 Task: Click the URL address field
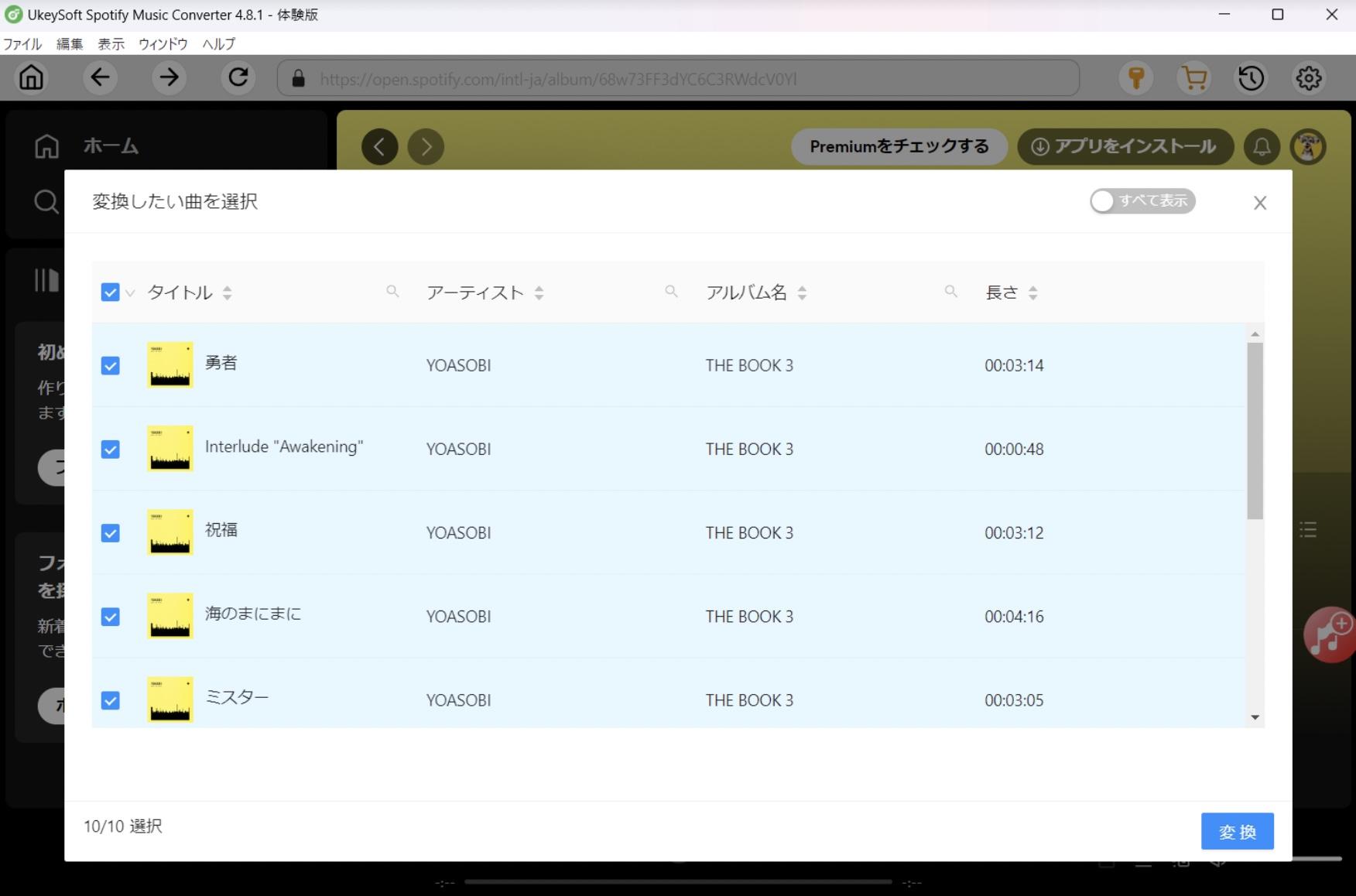678,79
